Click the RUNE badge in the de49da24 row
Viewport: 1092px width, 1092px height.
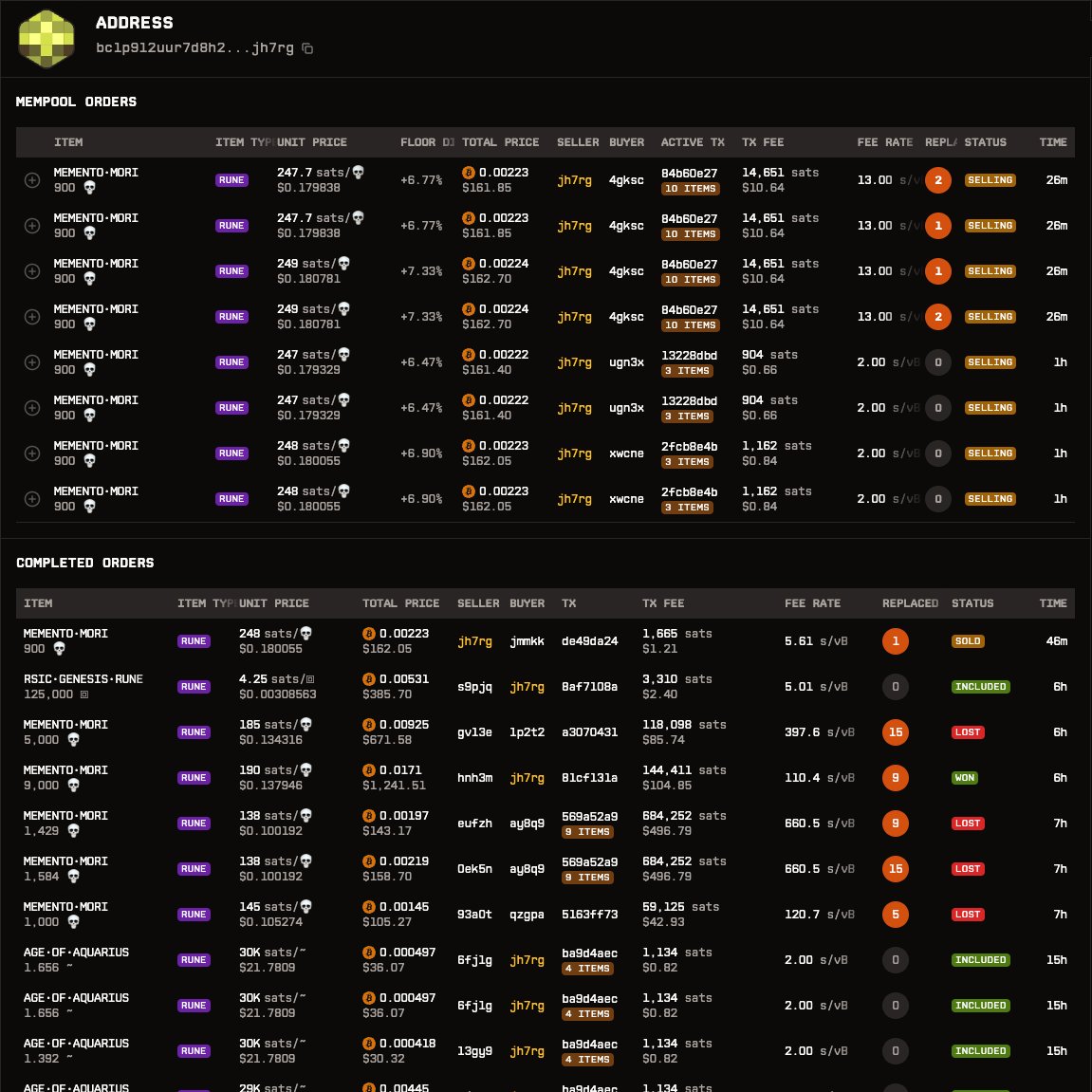[x=194, y=641]
